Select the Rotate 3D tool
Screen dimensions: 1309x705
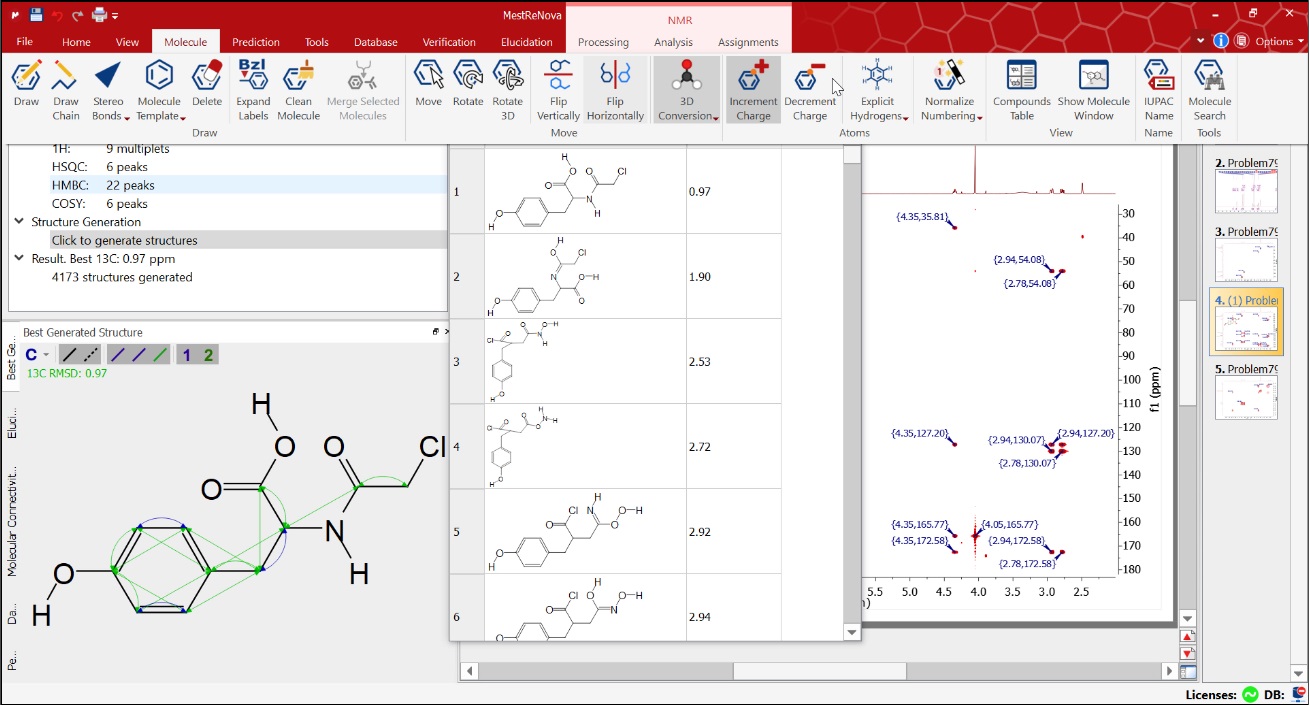tap(507, 88)
